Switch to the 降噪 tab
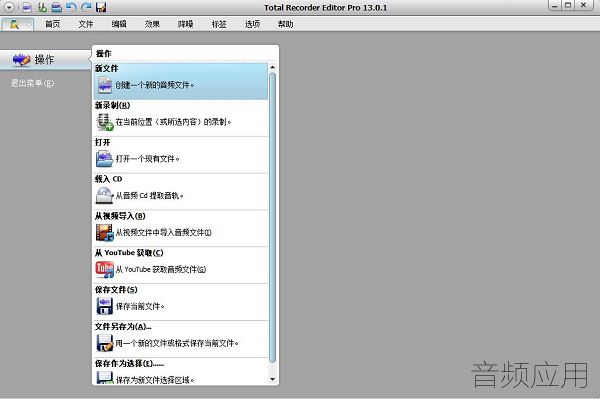Screen dimensions: 600x399 pos(186,24)
